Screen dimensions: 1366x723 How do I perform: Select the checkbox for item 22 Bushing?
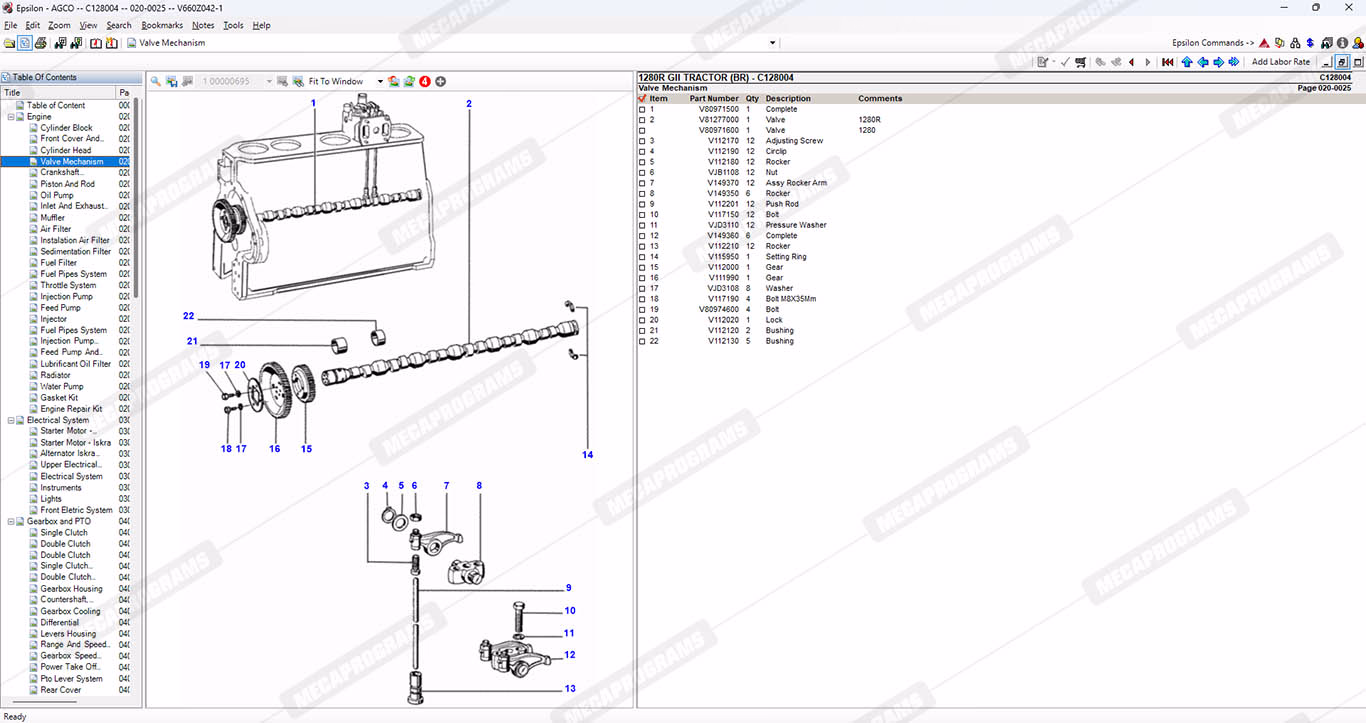(642, 341)
